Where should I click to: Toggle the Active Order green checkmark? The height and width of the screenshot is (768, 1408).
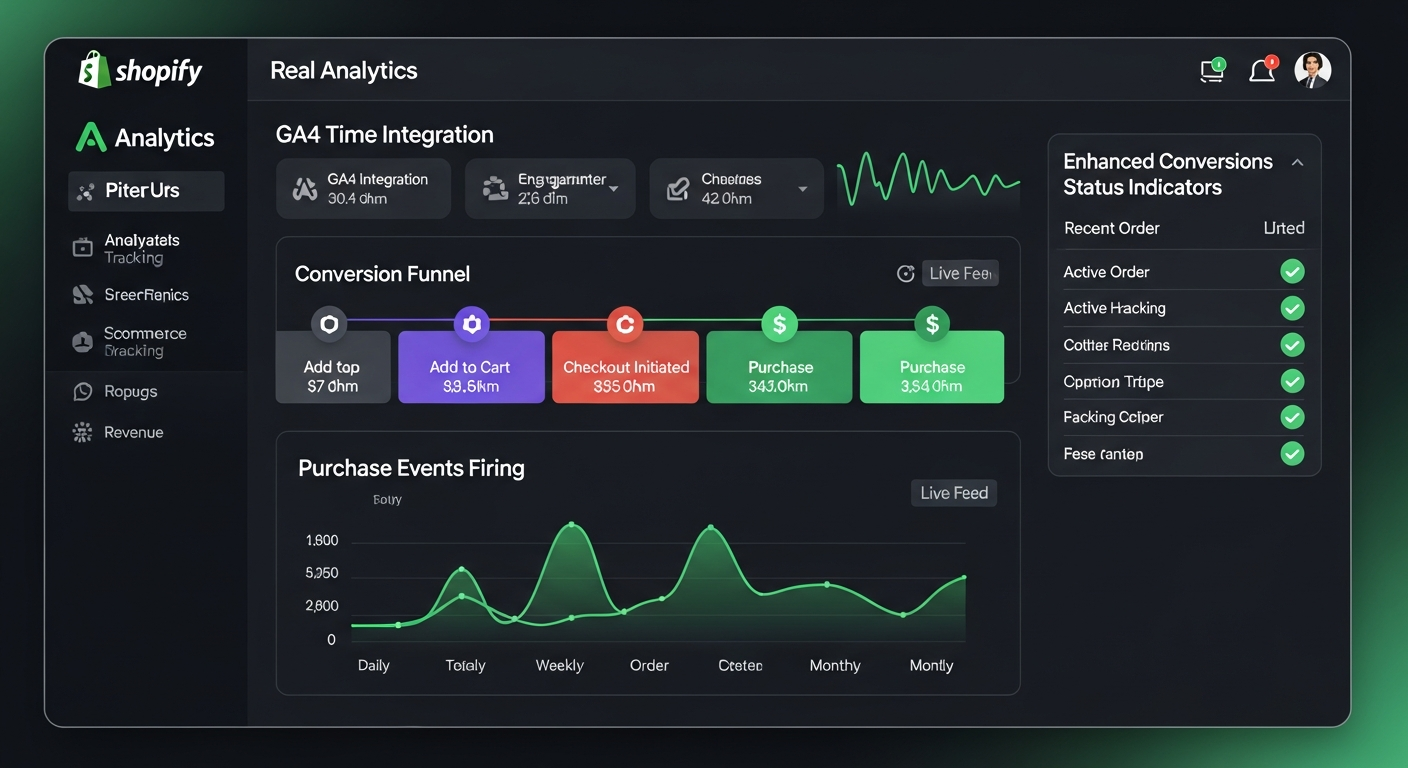1293,272
